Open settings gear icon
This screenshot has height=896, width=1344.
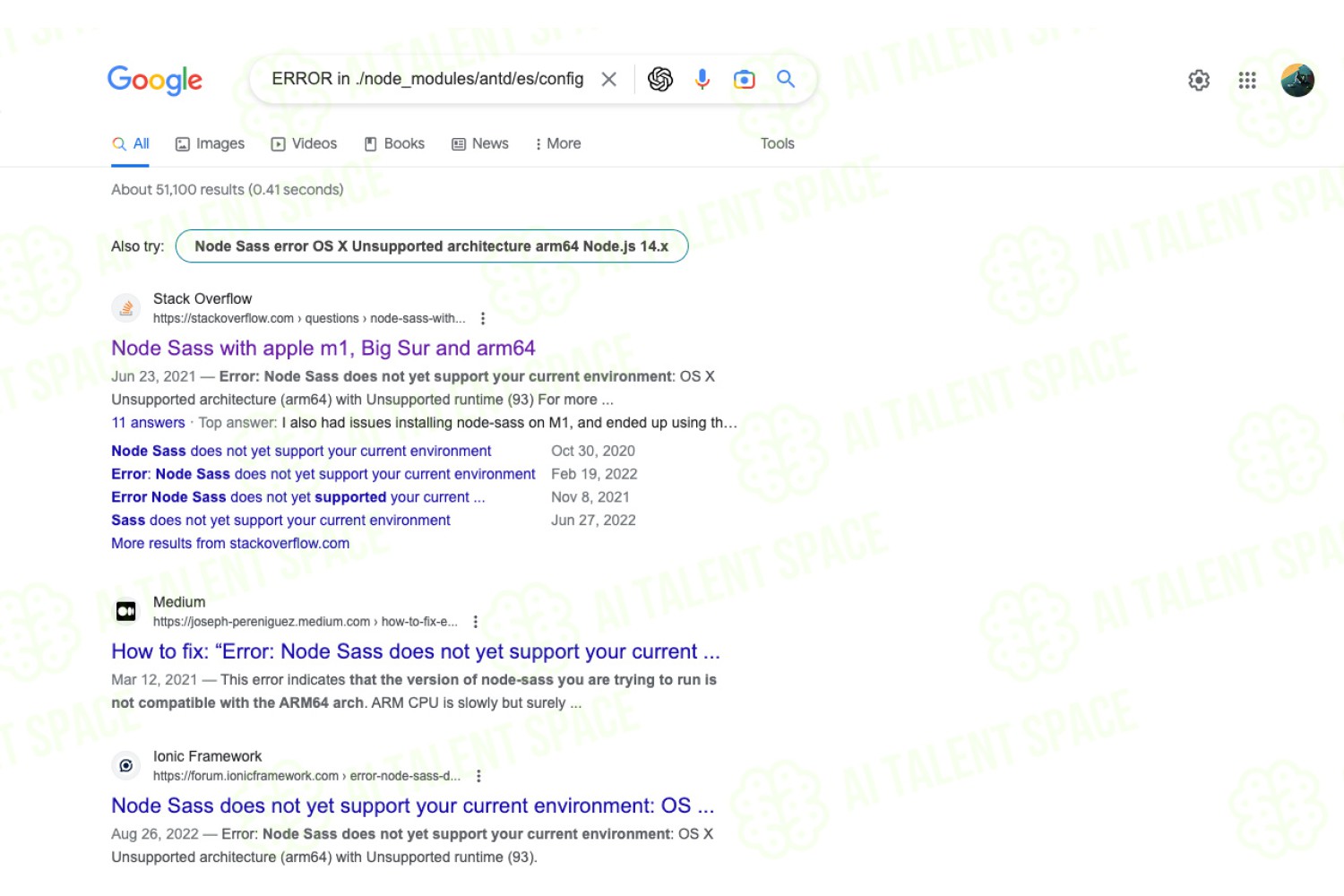coord(1199,81)
